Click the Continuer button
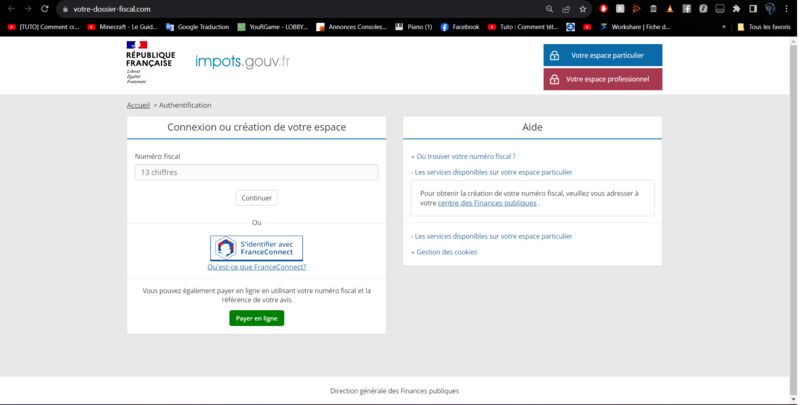Viewport: 800px width, 405px height. pos(257,198)
